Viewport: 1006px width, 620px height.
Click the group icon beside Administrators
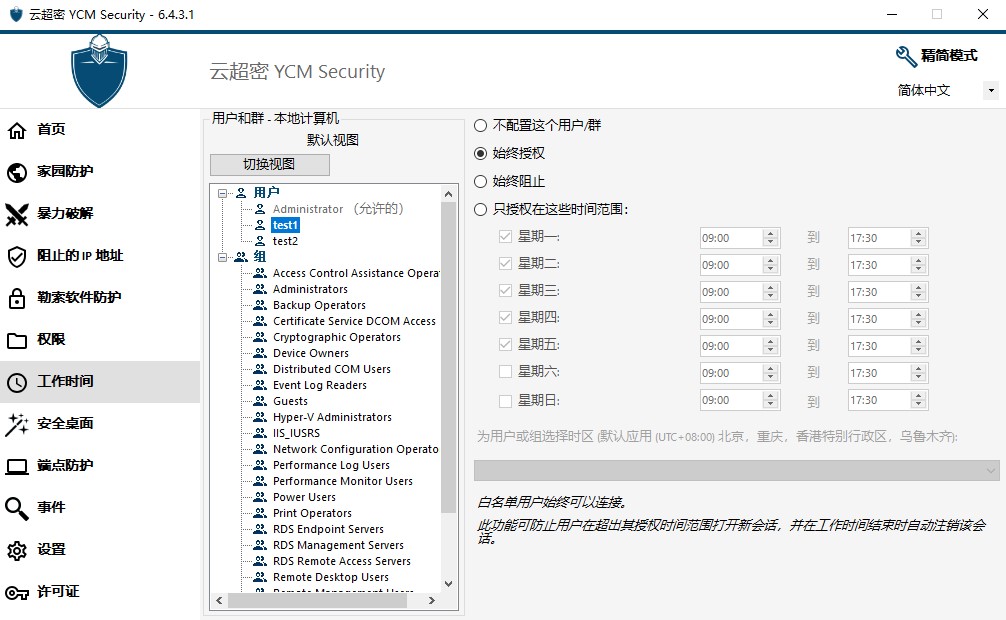(x=260, y=289)
